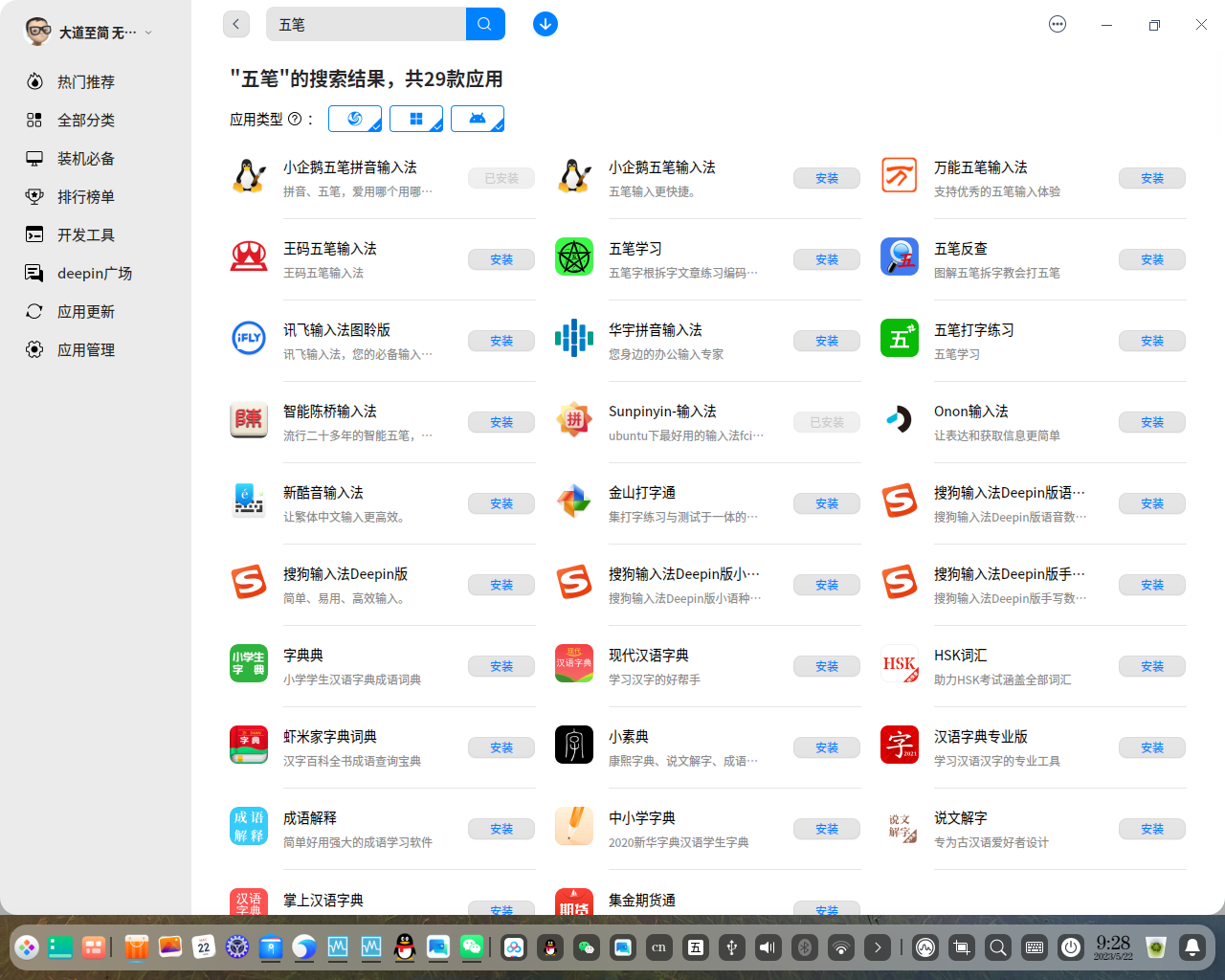
Task: Install 王码五笔输入法
Action: point(501,258)
